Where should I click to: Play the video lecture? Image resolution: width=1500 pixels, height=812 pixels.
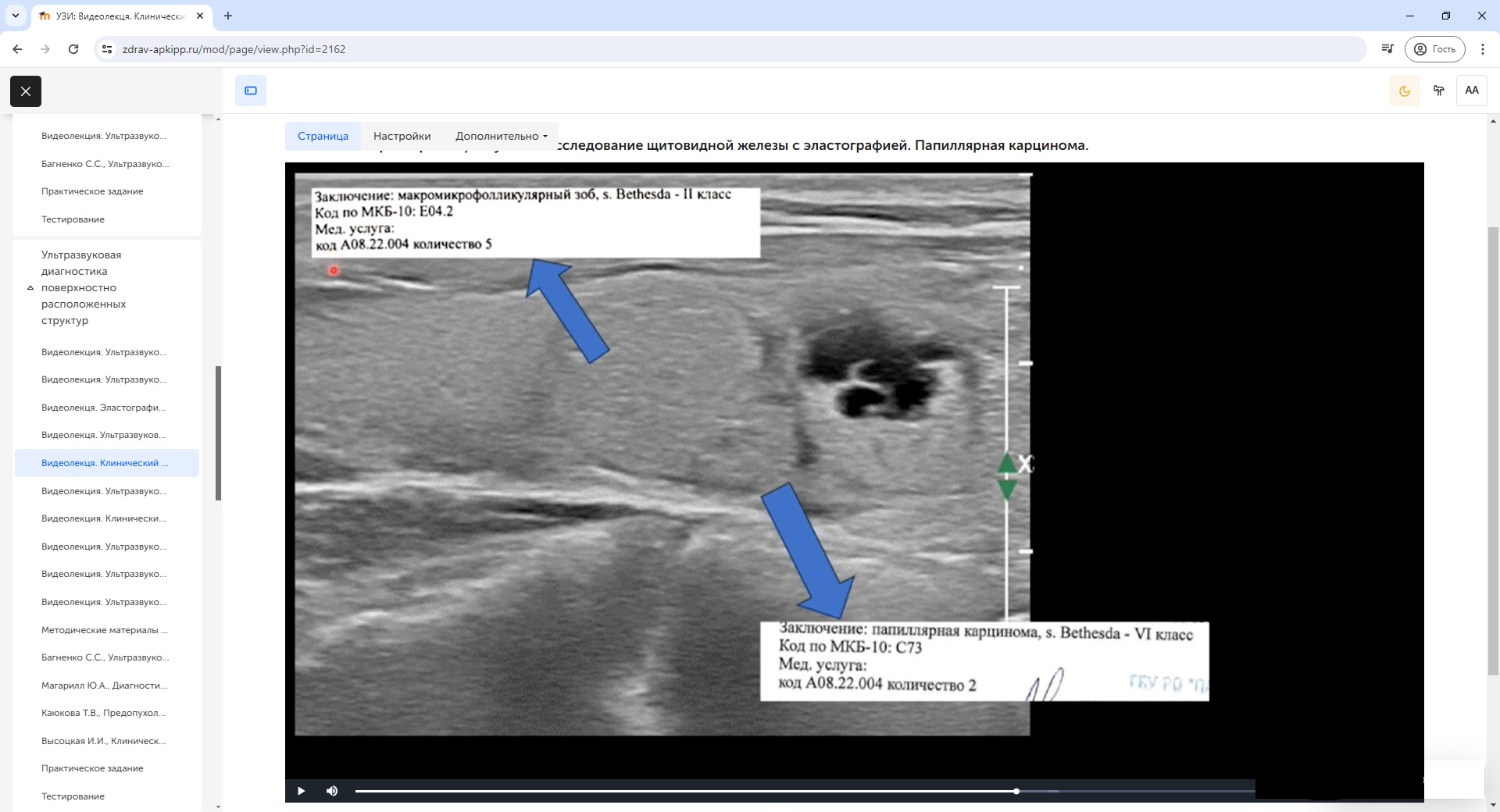(x=302, y=791)
